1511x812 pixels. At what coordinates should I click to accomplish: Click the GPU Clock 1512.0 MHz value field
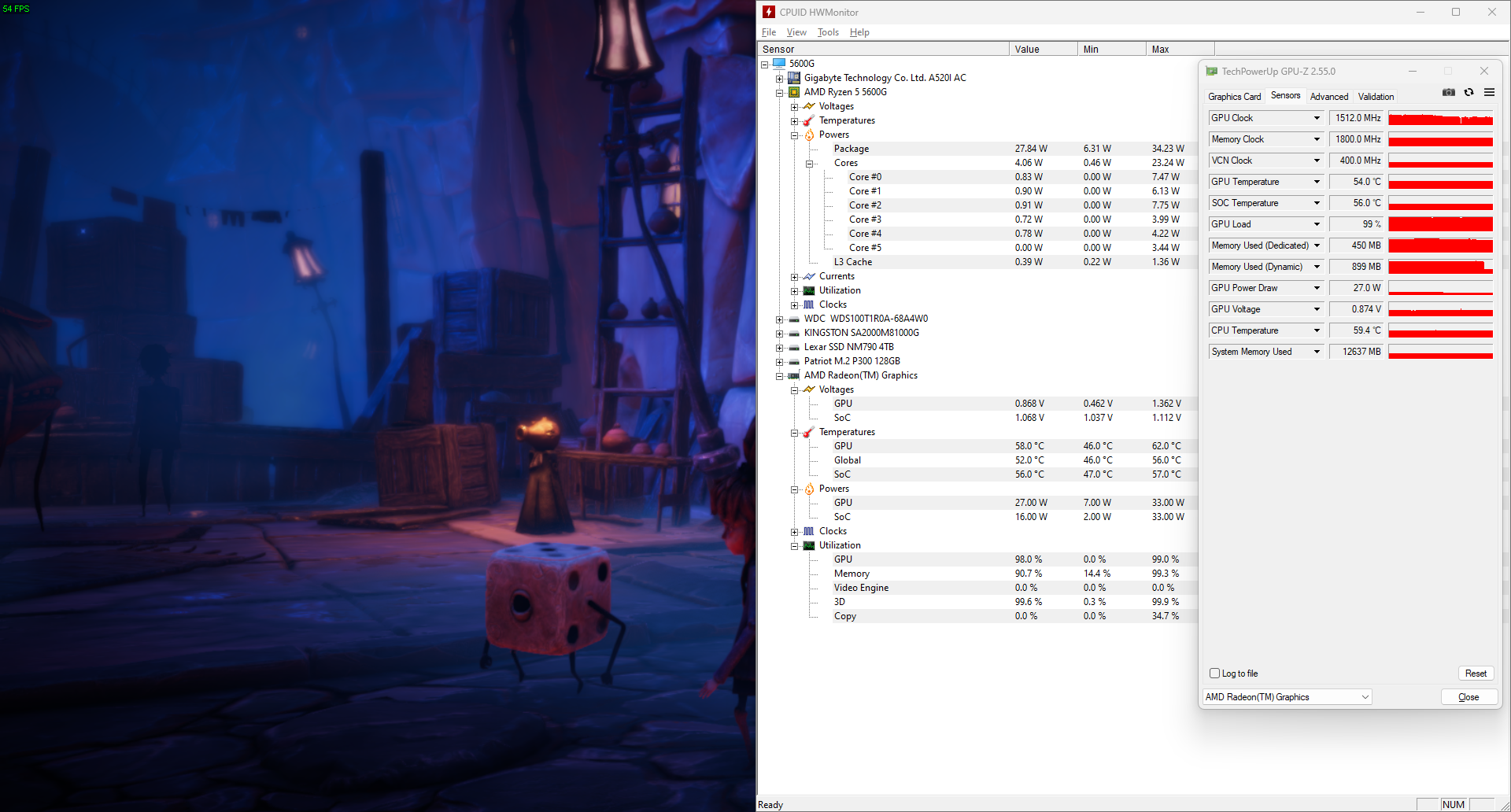[1357, 118]
